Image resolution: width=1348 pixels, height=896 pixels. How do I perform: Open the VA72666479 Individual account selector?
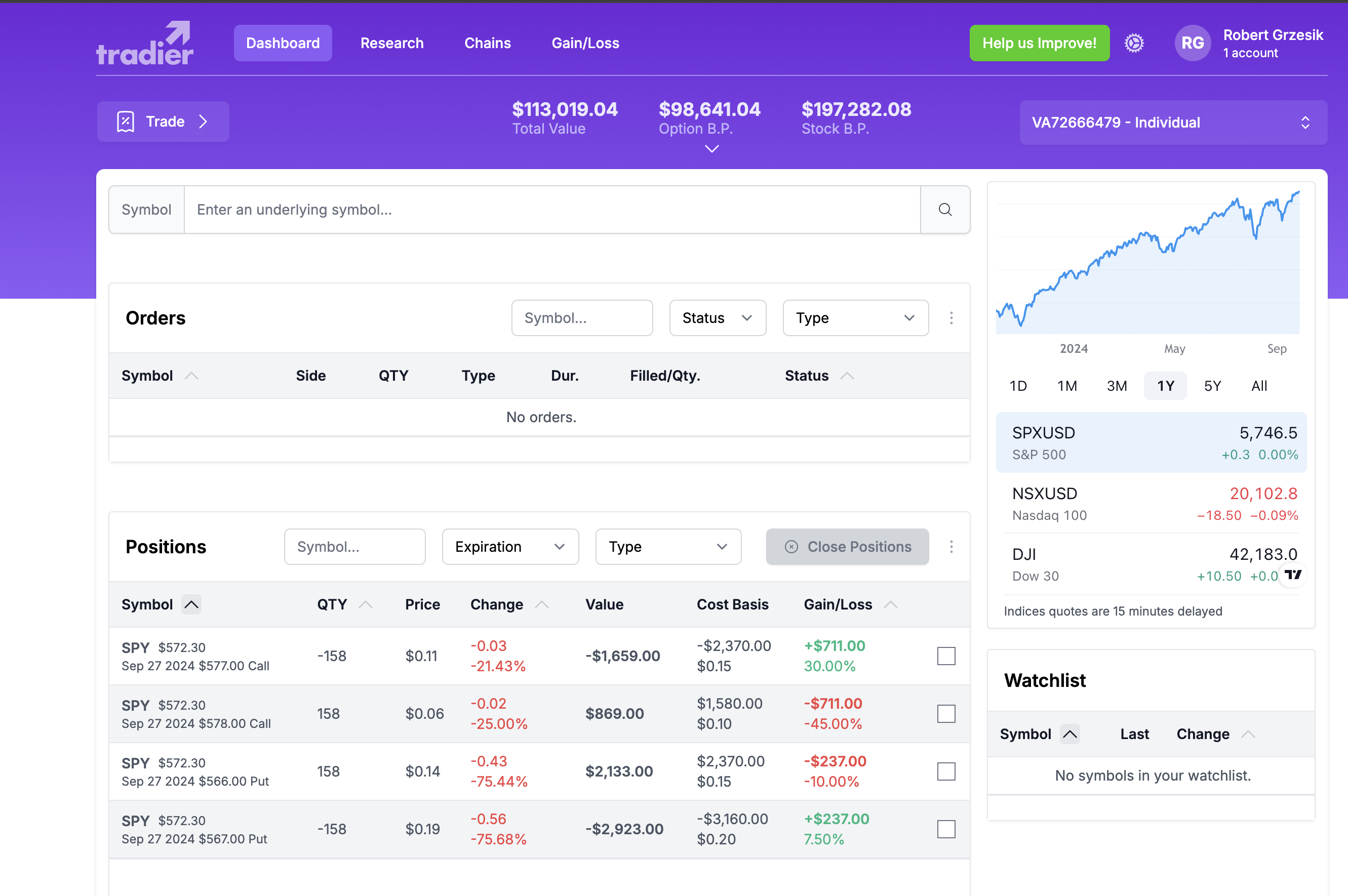point(1172,123)
